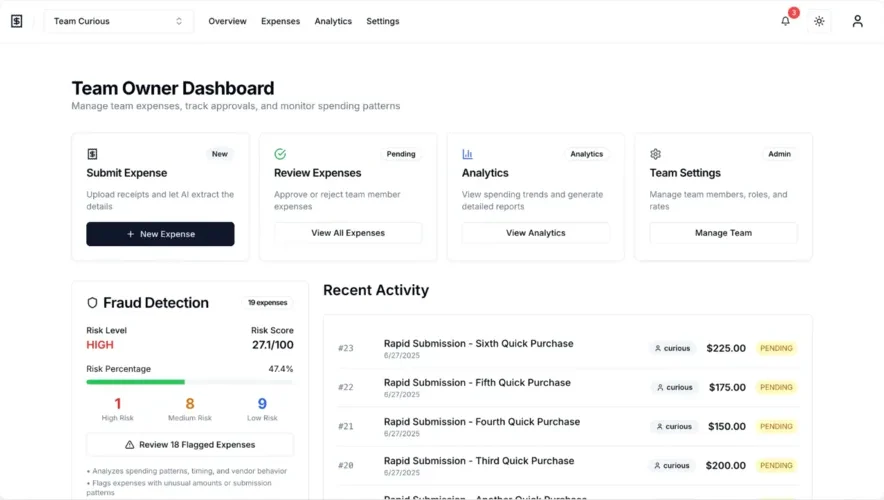
Task: Click the Analytics badge on the Analytics card
Action: tap(586, 154)
